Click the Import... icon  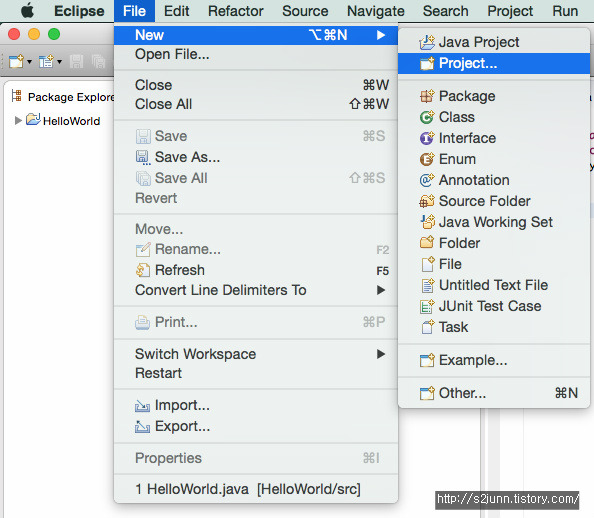[x=142, y=406]
